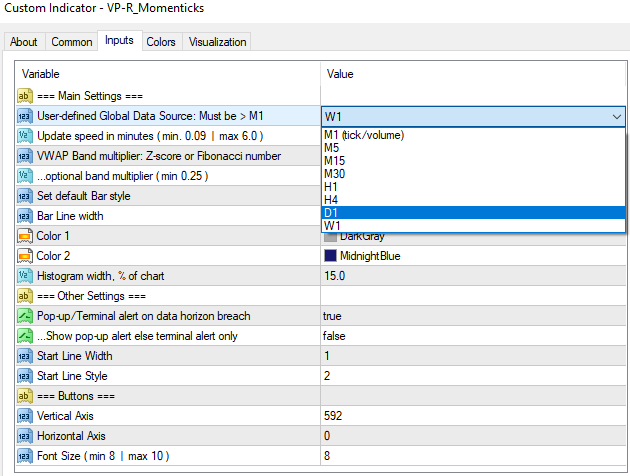Switch to the About tab

pos(24,42)
